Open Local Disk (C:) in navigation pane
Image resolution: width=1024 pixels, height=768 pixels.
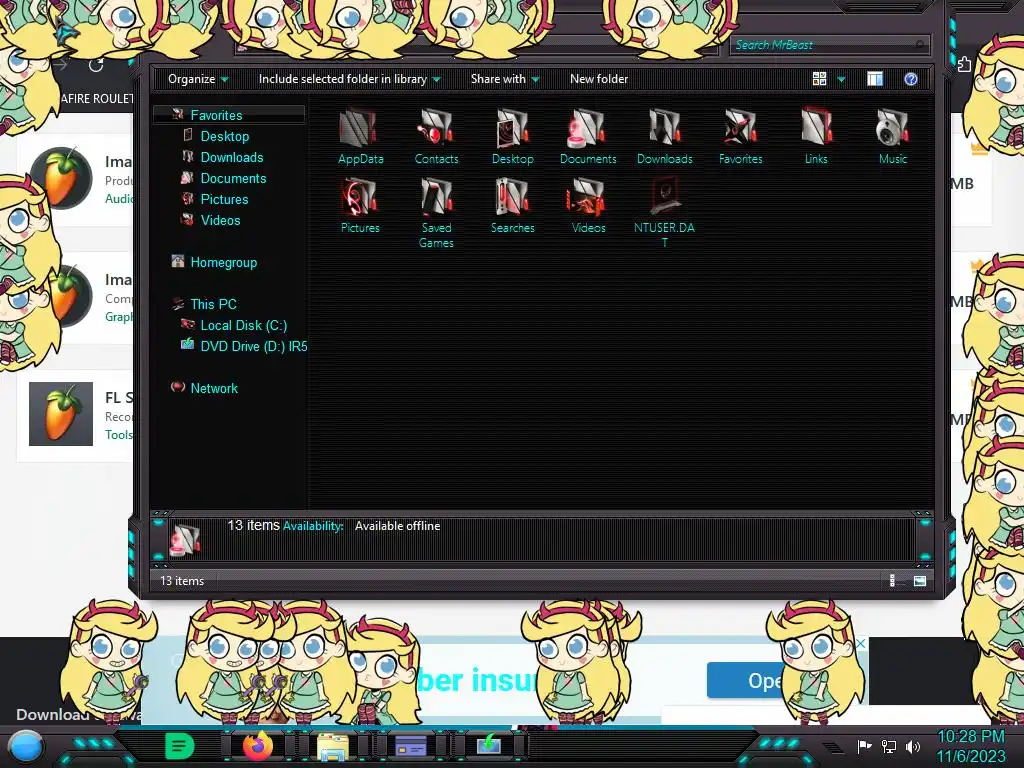pos(244,325)
